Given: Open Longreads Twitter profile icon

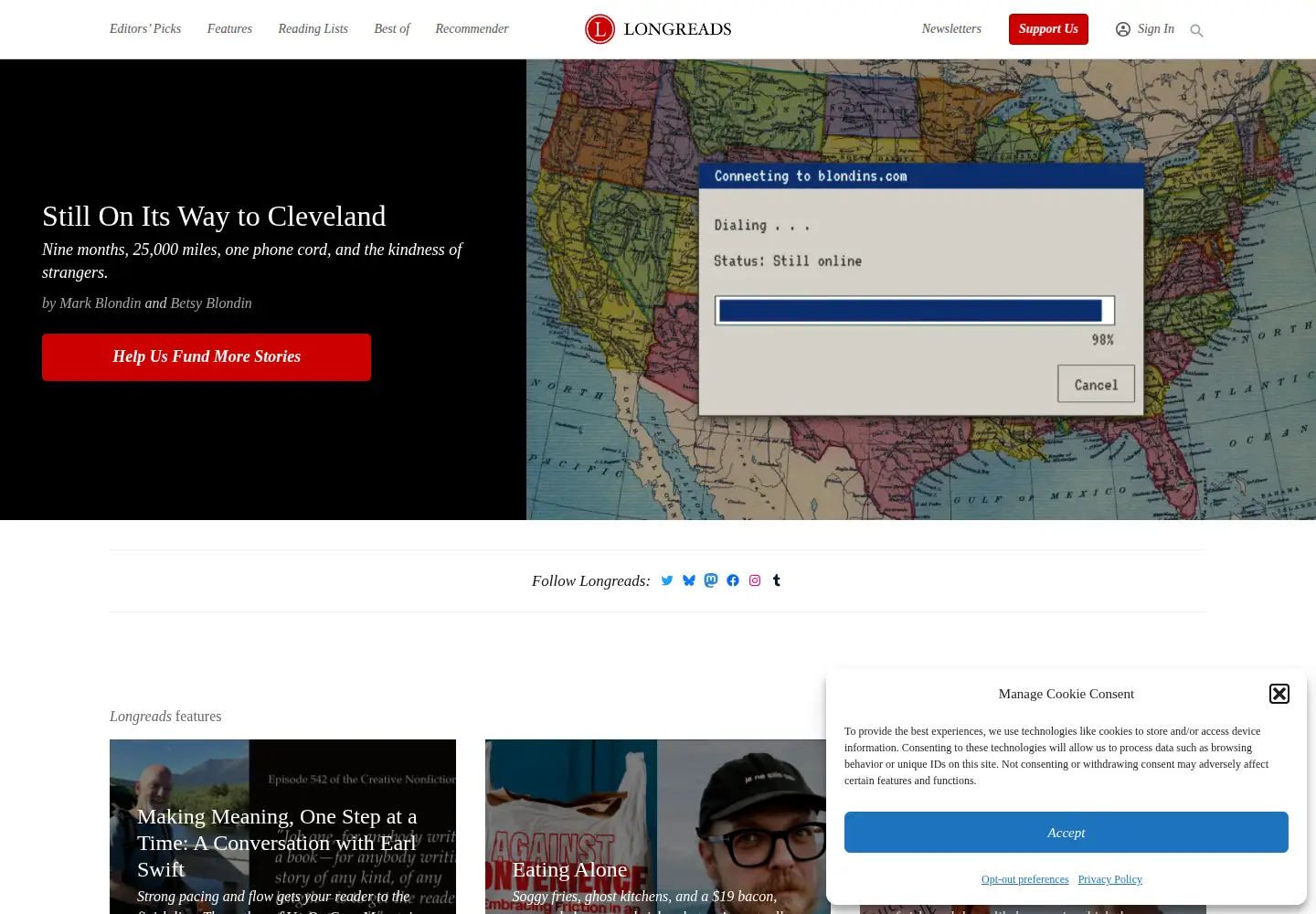Looking at the screenshot, I should coord(667,580).
